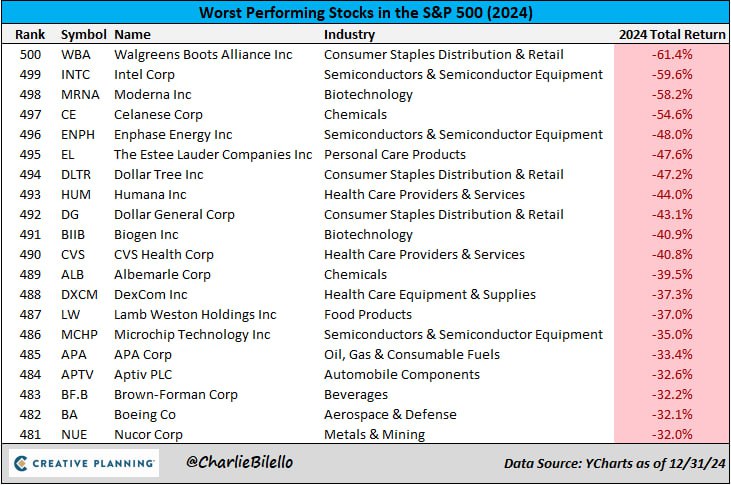Select Humana's Health Care Providers & Services cell
The height and width of the screenshot is (485, 731).
click(x=424, y=194)
